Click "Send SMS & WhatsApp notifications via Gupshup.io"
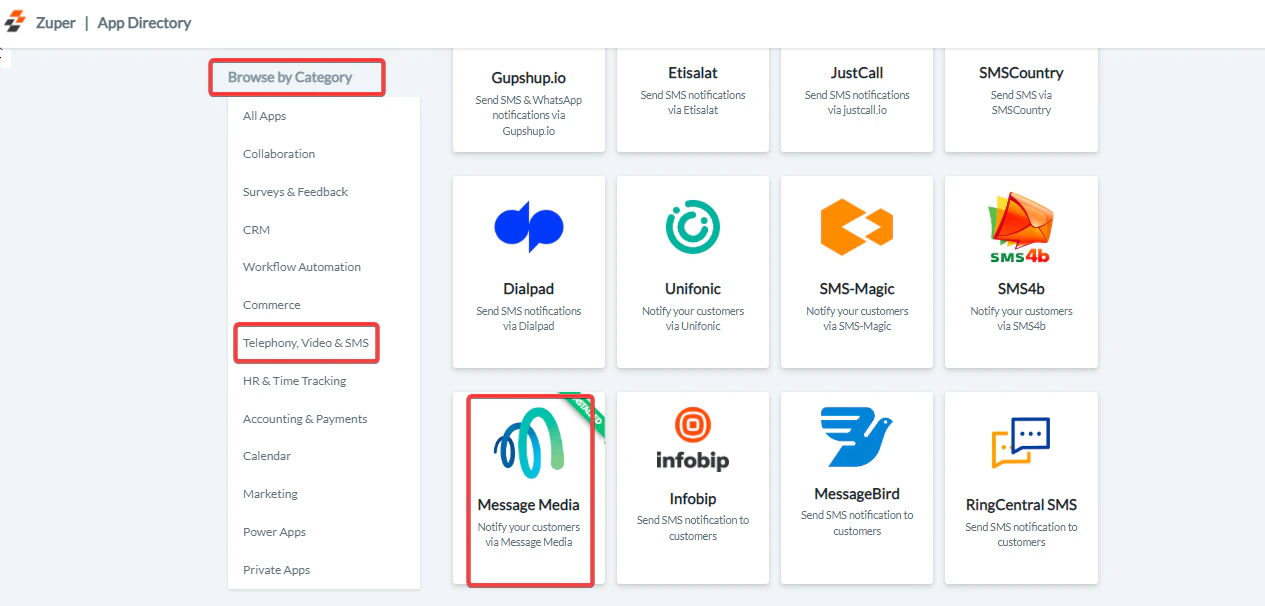1265x606 pixels. click(x=529, y=115)
